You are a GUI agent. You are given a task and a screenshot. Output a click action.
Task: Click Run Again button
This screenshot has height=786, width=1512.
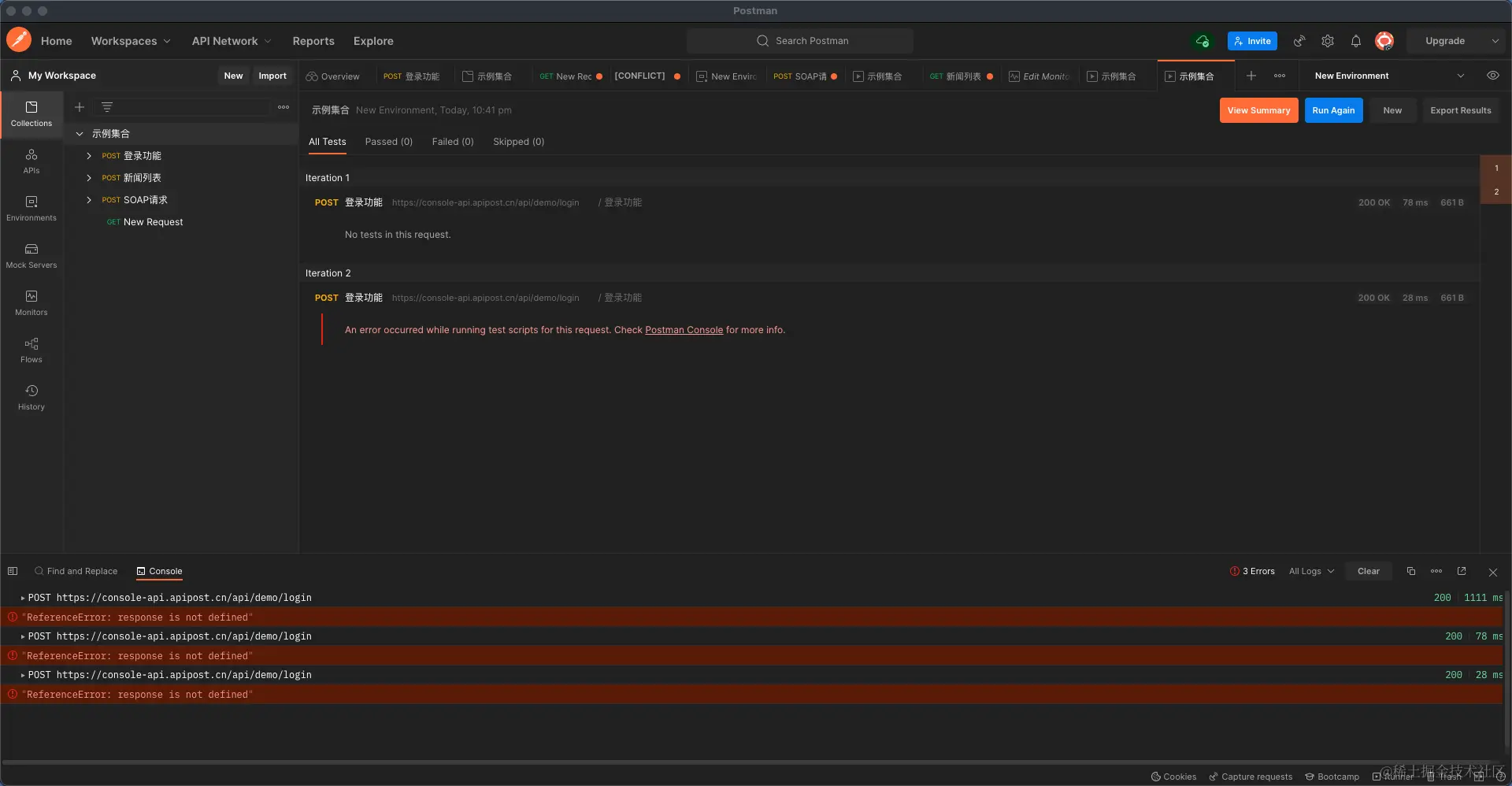(x=1333, y=110)
